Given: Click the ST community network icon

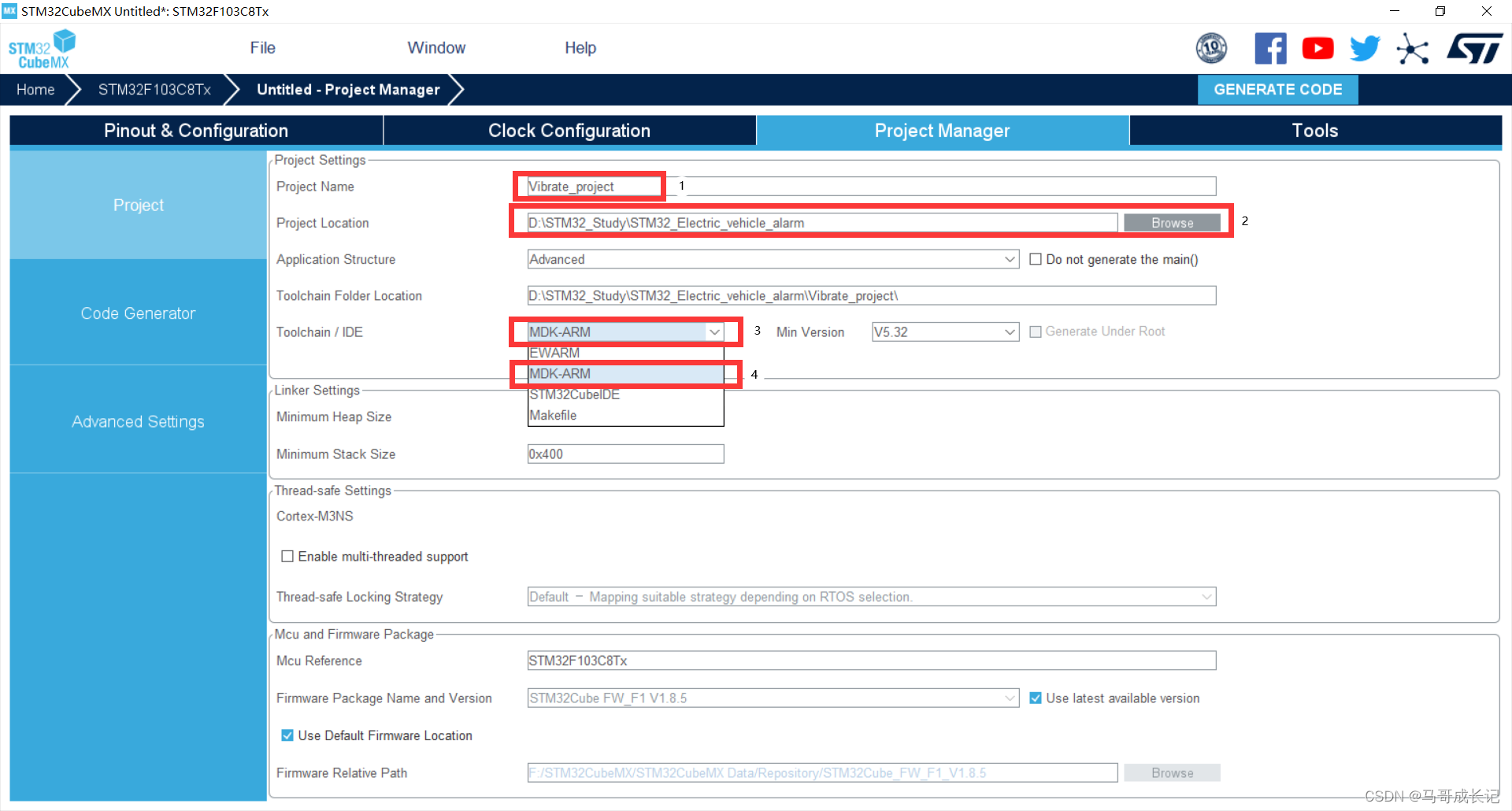Looking at the screenshot, I should tap(1412, 48).
